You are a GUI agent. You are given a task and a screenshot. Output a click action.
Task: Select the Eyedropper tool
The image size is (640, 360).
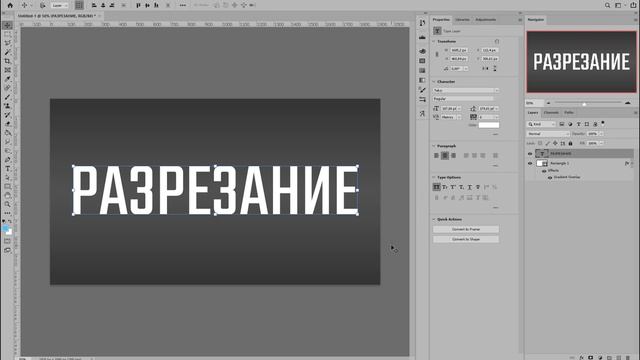[7, 79]
